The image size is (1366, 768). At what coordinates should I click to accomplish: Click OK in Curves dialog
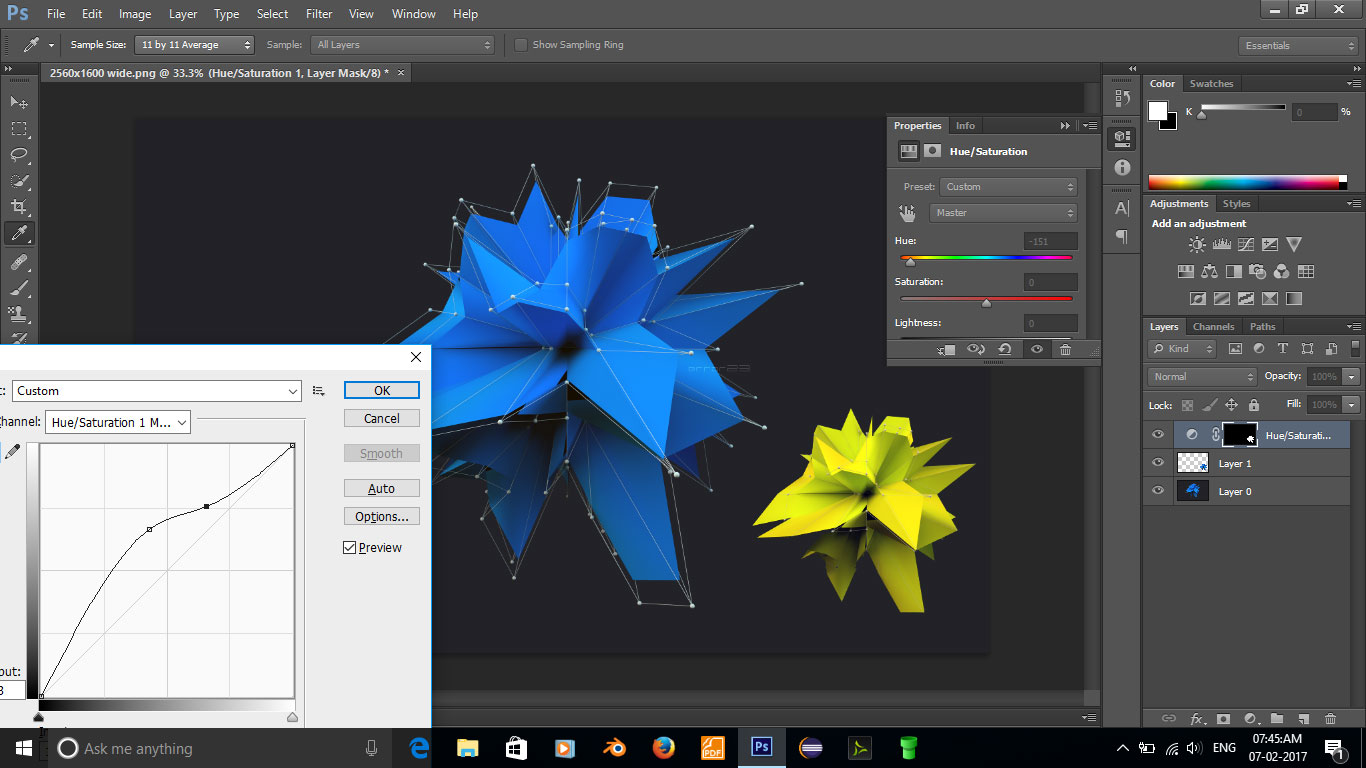[382, 390]
